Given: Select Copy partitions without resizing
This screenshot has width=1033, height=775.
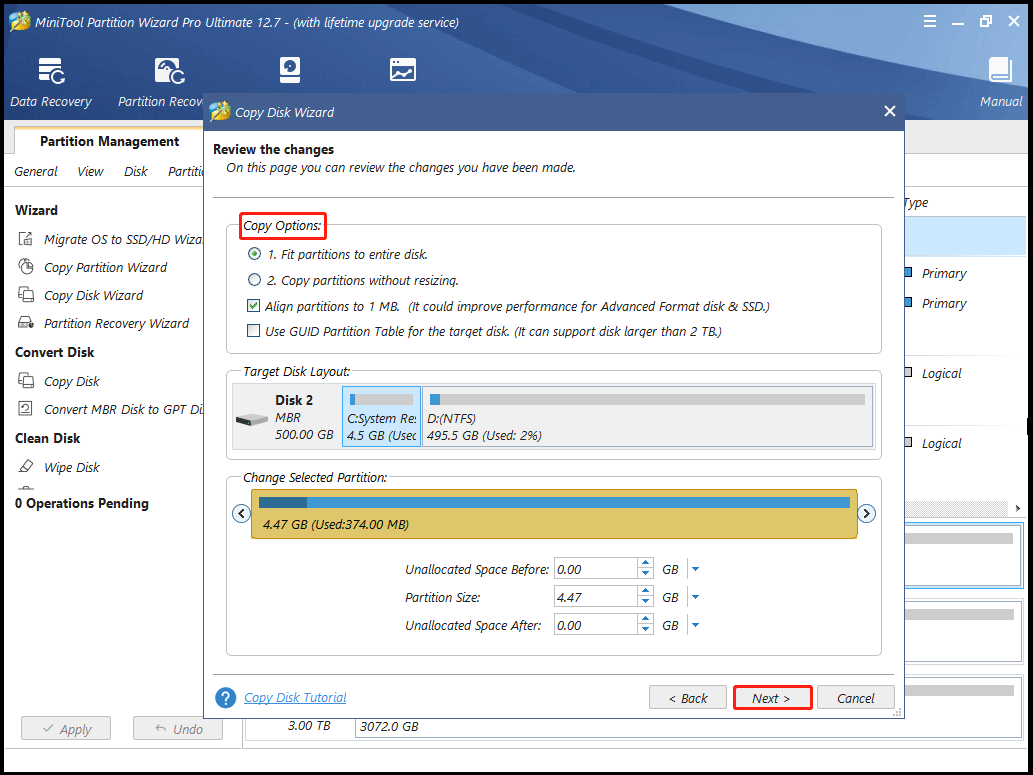Looking at the screenshot, I should pyautogui.click(x=254, y=280).
